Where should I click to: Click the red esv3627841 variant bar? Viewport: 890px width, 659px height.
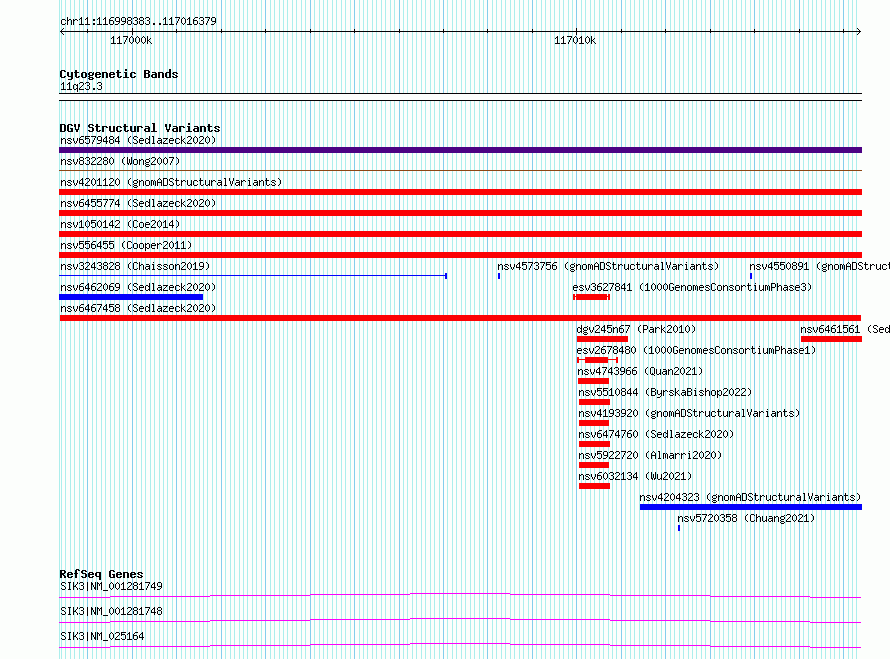coord(591,297)
